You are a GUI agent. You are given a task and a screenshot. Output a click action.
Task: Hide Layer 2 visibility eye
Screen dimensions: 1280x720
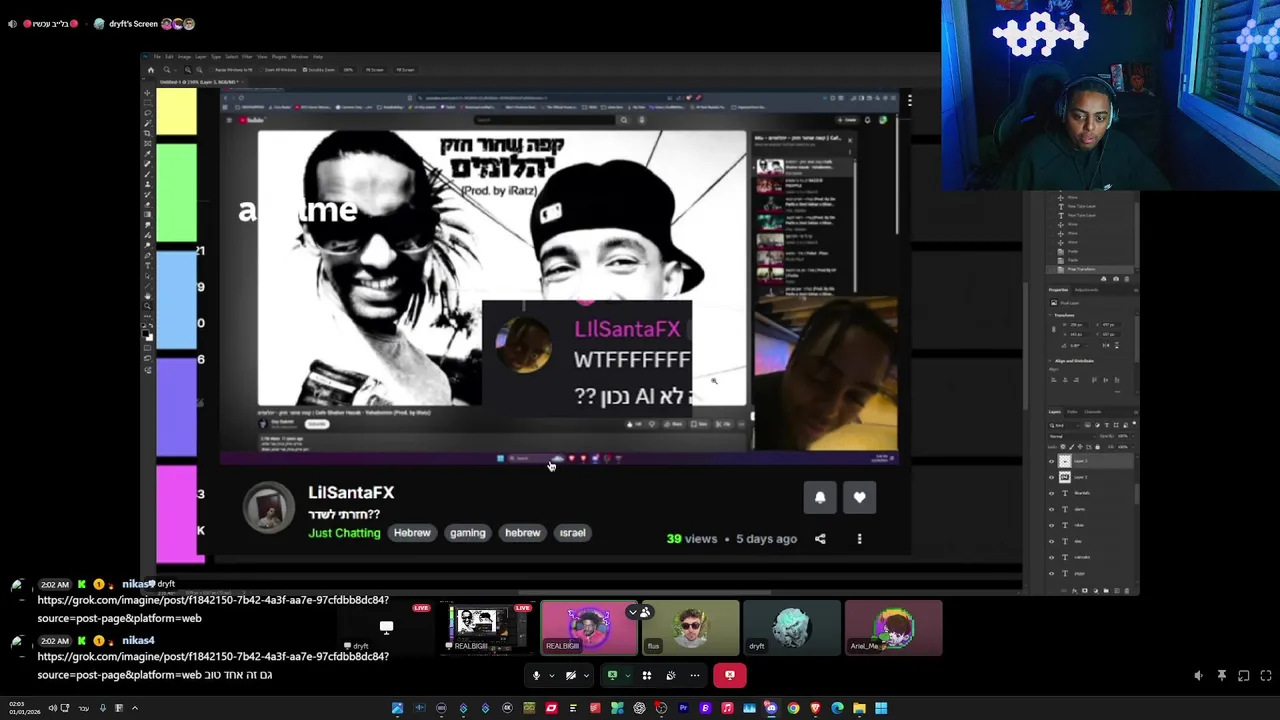click(x=1051, y=477)
